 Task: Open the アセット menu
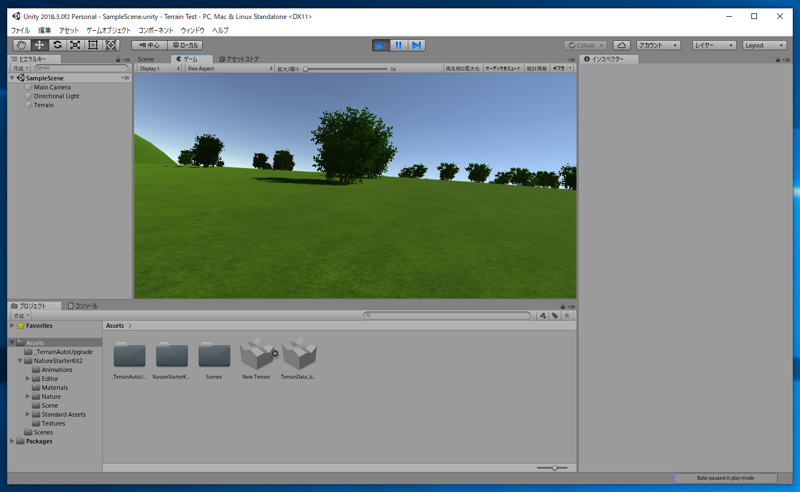[x=68, y=31]
